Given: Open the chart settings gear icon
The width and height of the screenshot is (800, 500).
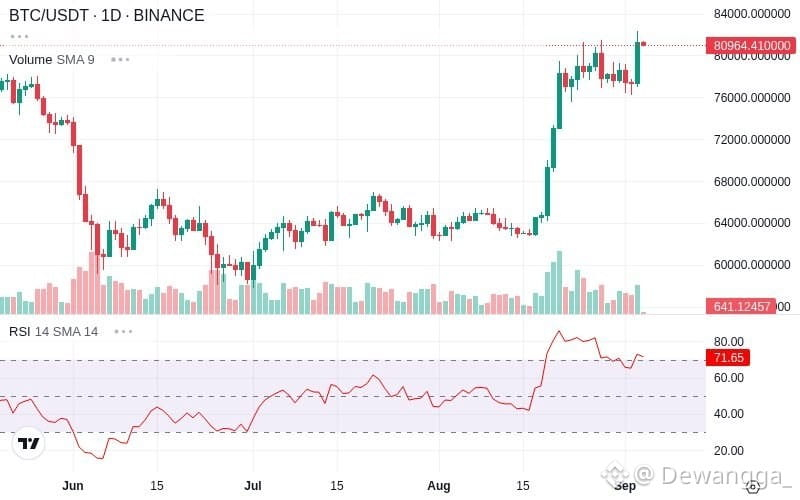Looking at the screenshot, I should [x=753, y=487].
